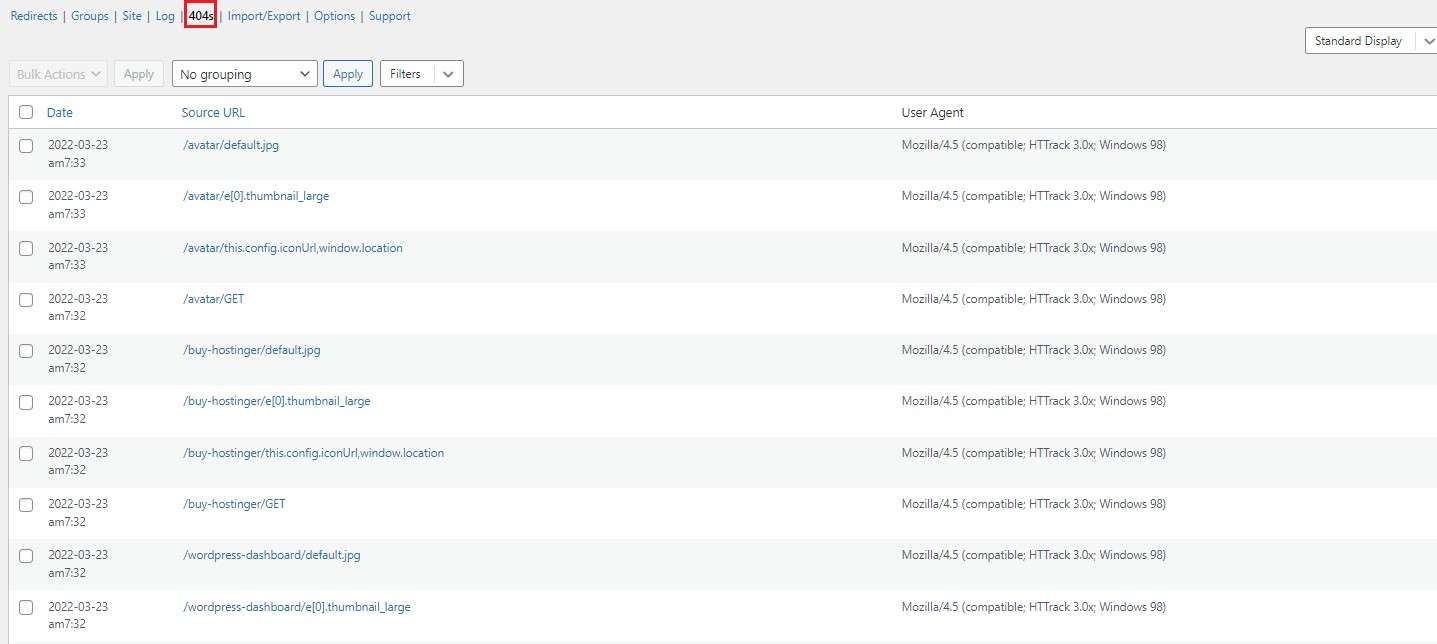Sort by Source URL column header

(213, 112)
